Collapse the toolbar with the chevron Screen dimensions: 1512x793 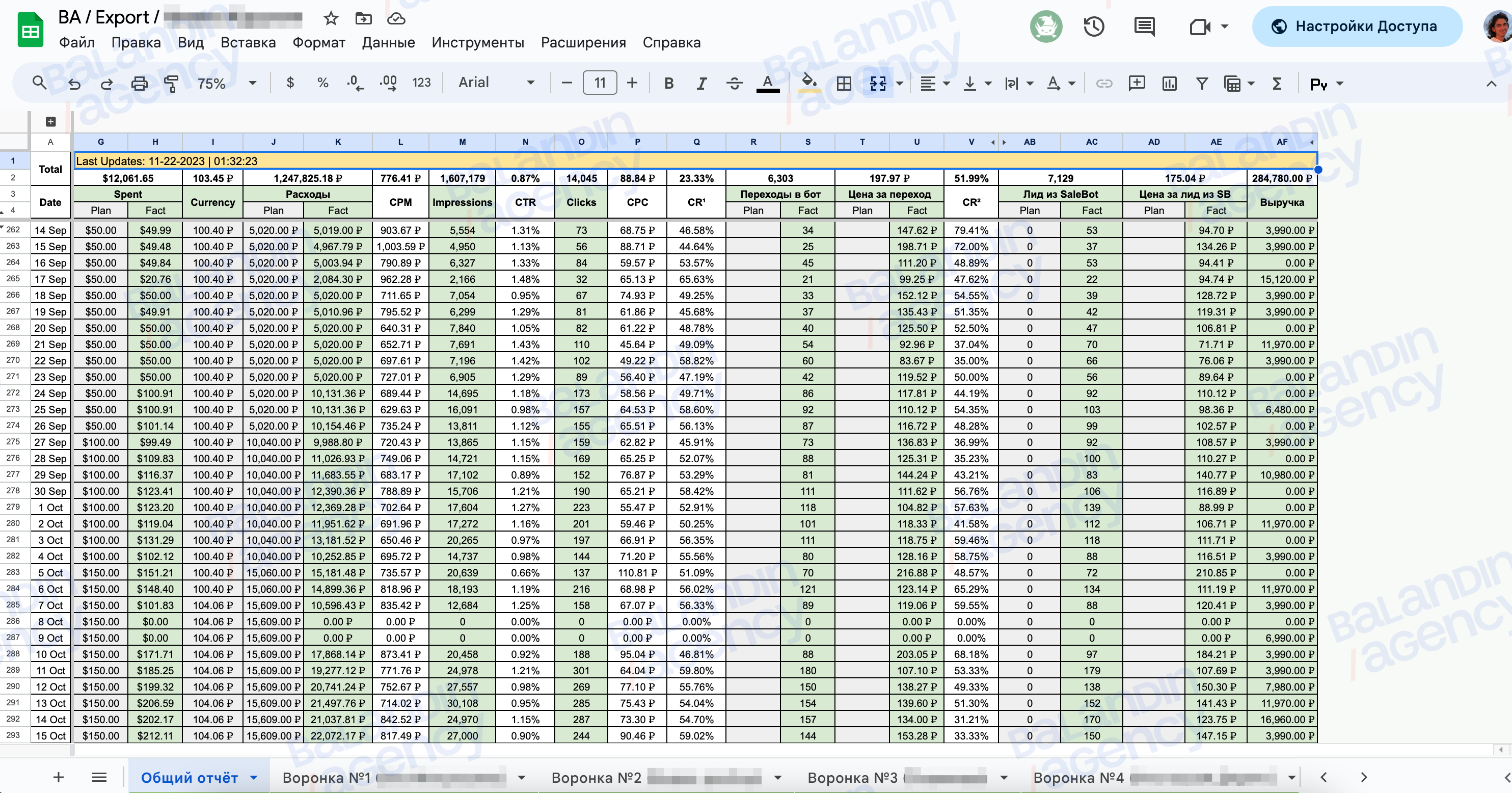(1491, 84)
